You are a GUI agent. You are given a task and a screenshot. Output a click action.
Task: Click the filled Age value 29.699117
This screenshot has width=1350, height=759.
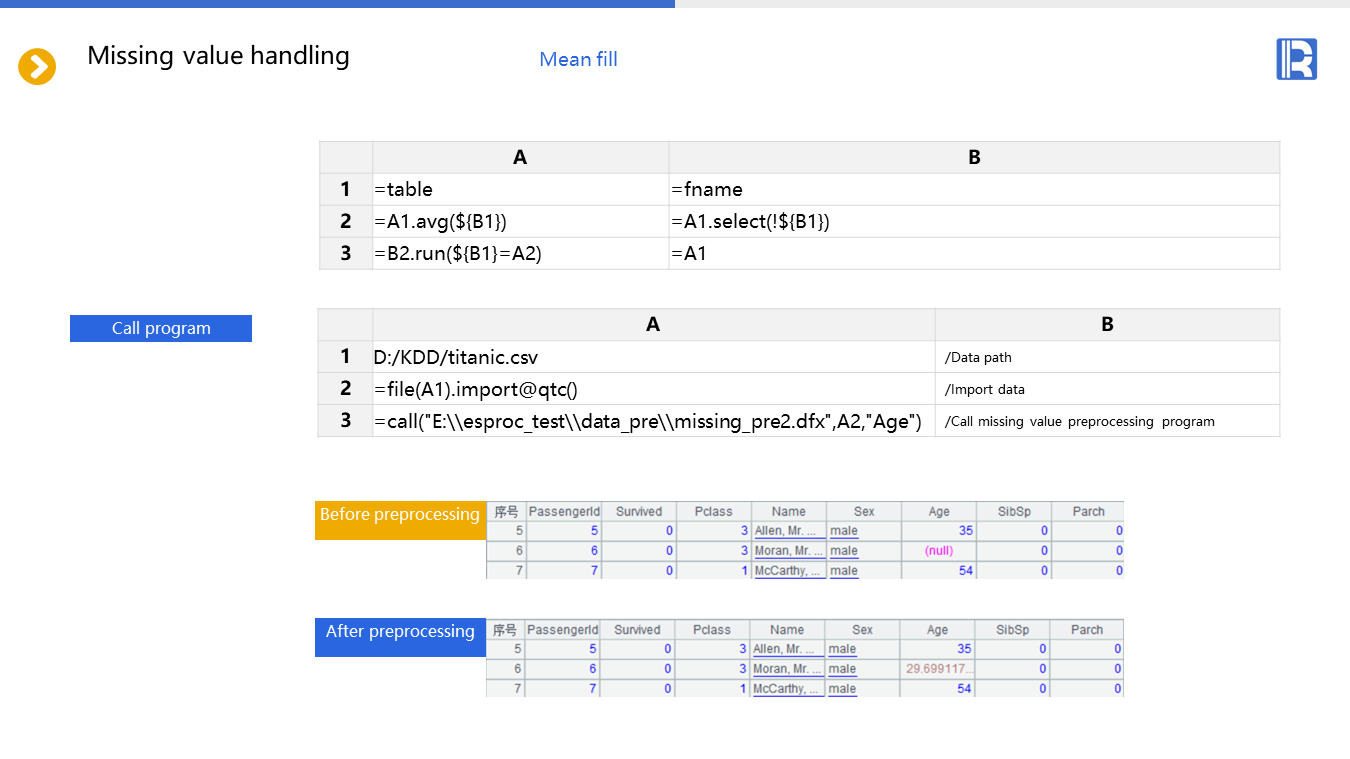pos(938,668)
